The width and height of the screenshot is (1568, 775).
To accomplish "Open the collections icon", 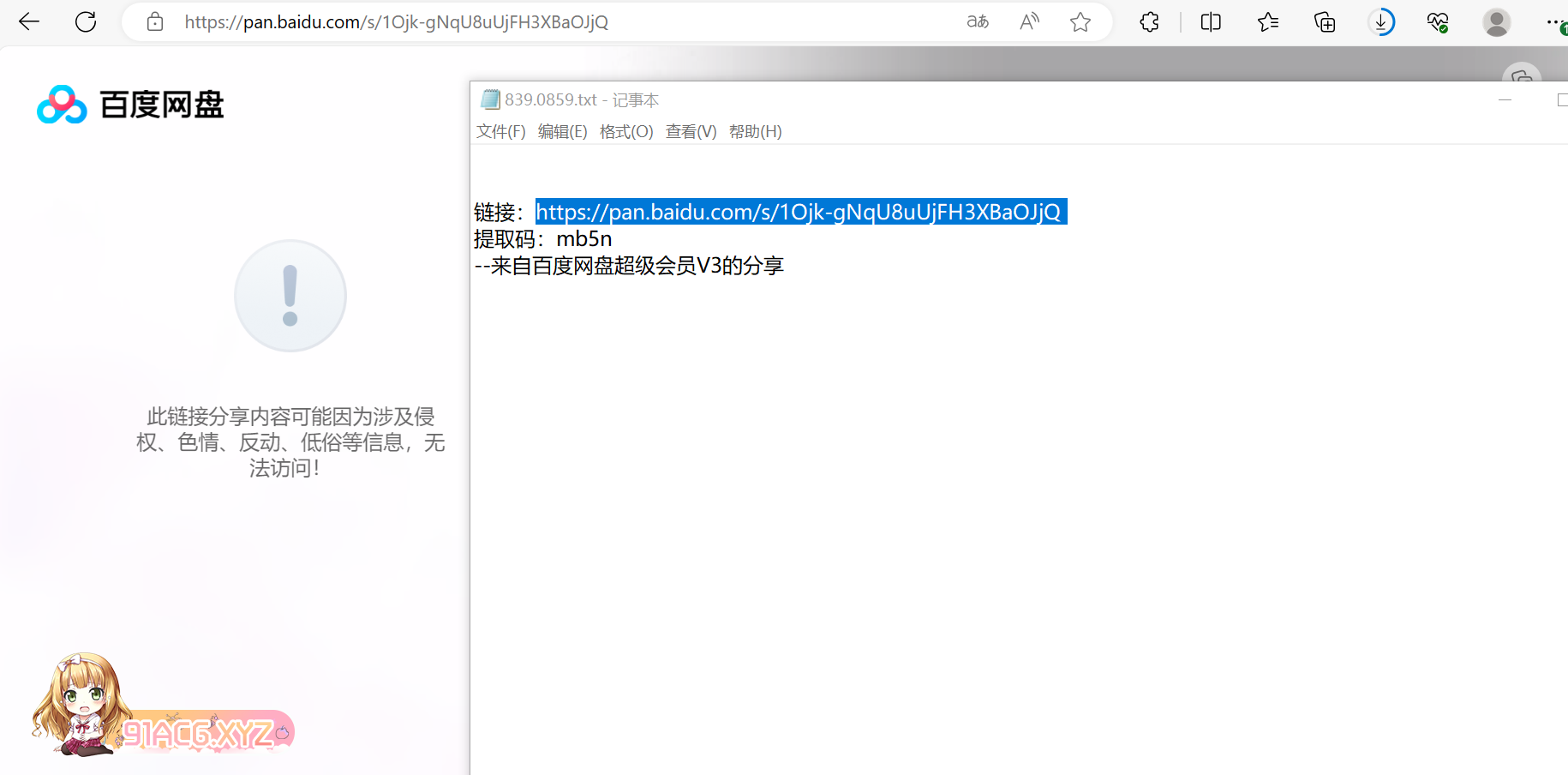I will (1325, 22).
